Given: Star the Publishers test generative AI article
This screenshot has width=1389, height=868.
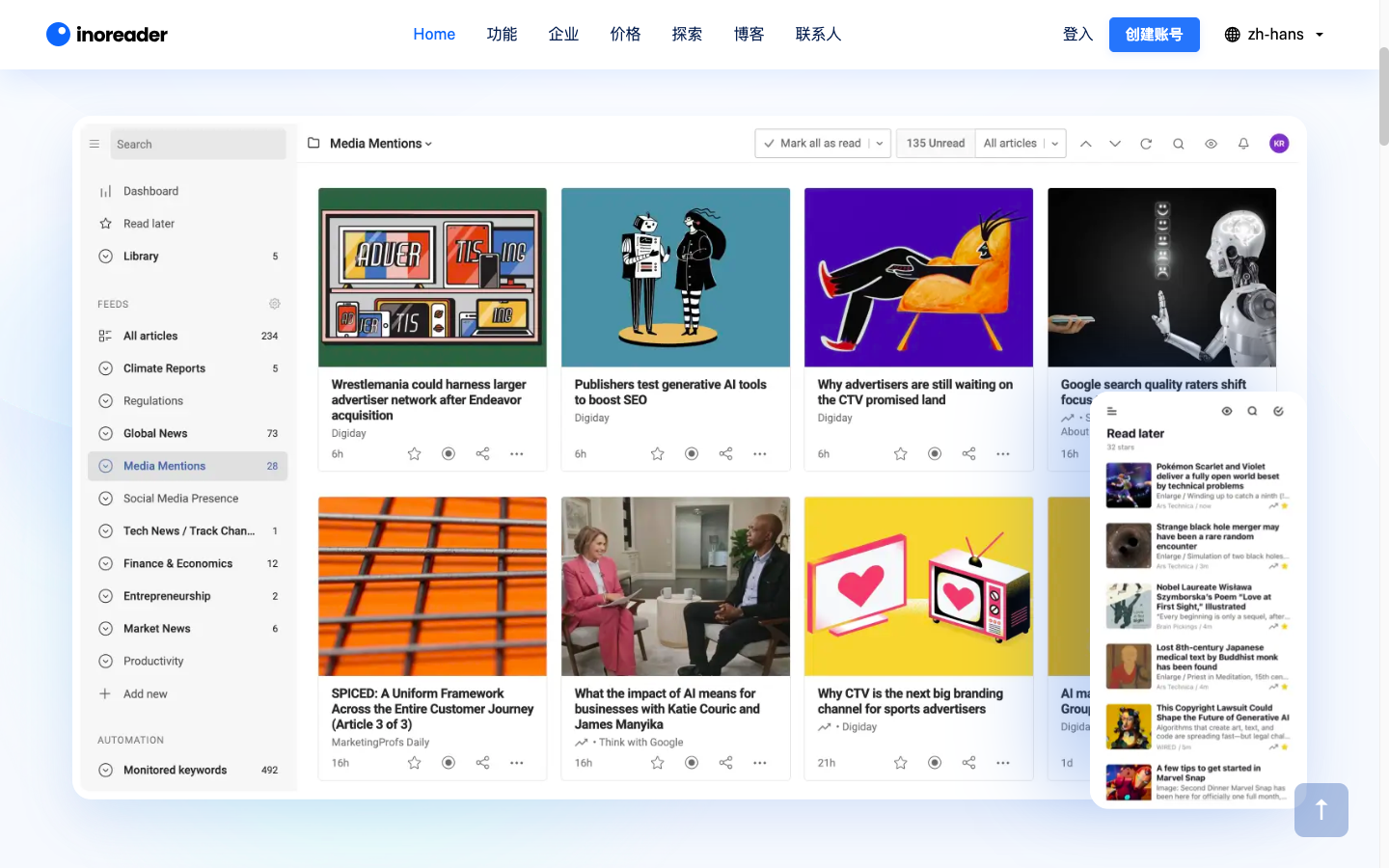Looking at the screenshot, I should pyautogui.click(x=657, y=453).
